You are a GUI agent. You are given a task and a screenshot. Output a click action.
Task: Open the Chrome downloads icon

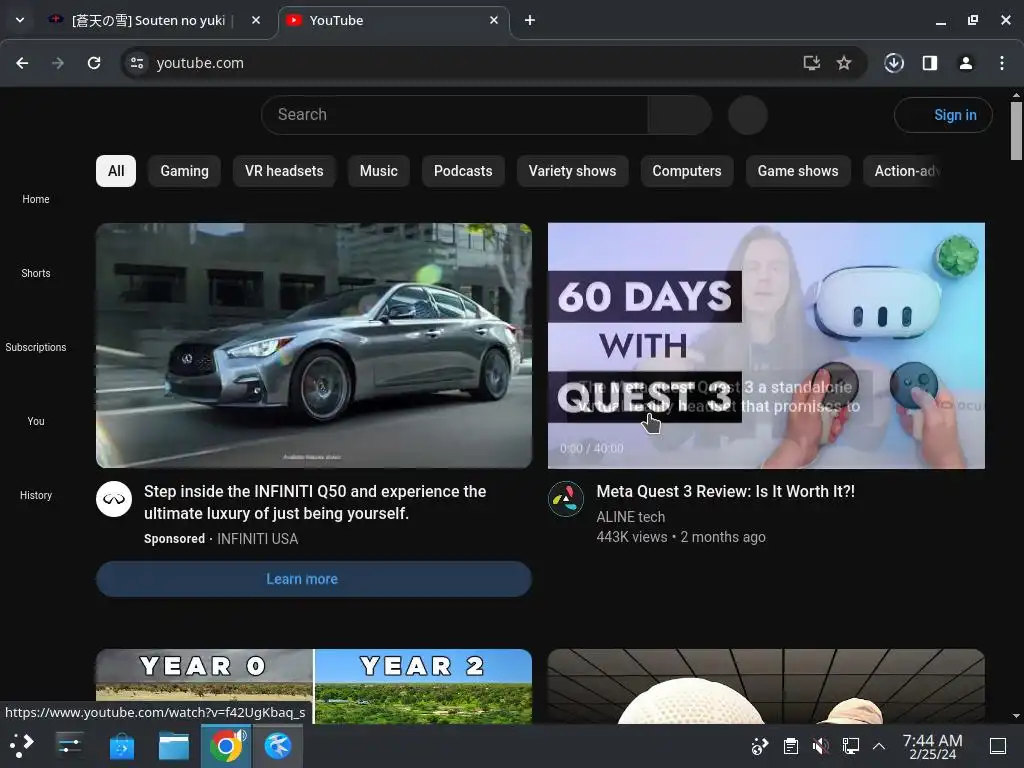click(894, 63)
